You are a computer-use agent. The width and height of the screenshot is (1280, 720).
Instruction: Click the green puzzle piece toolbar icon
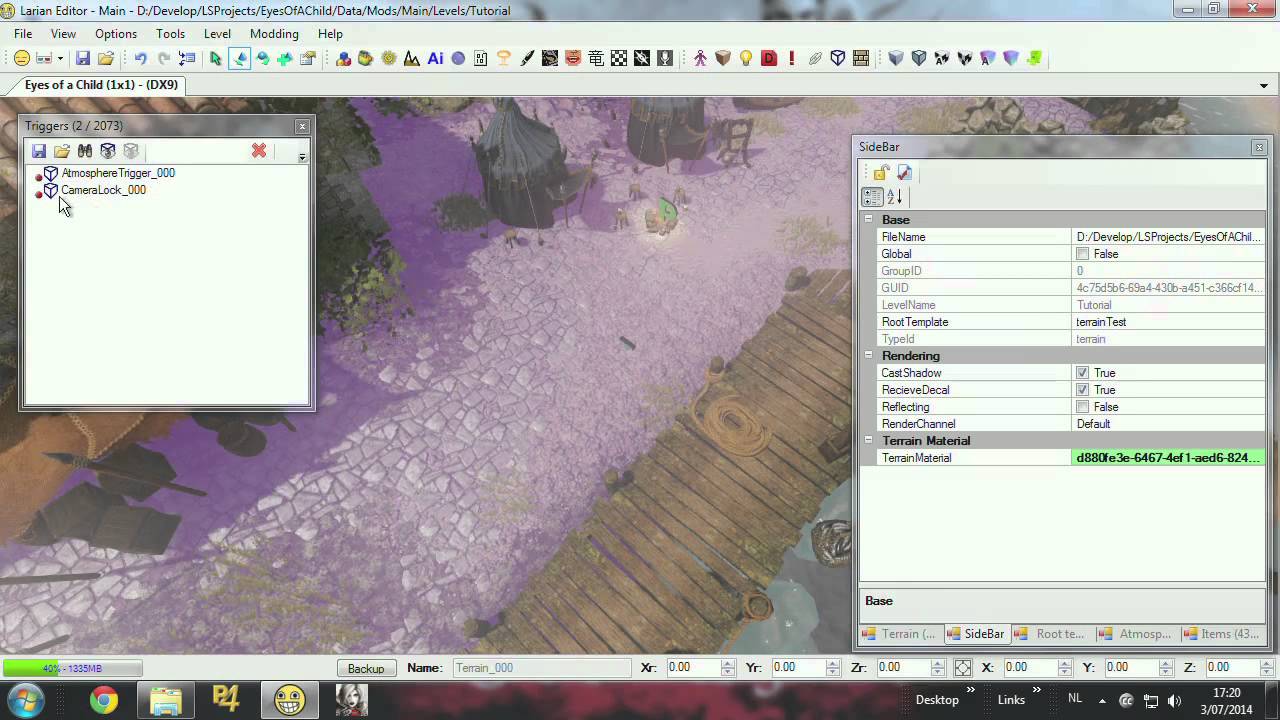point(1034,59)
